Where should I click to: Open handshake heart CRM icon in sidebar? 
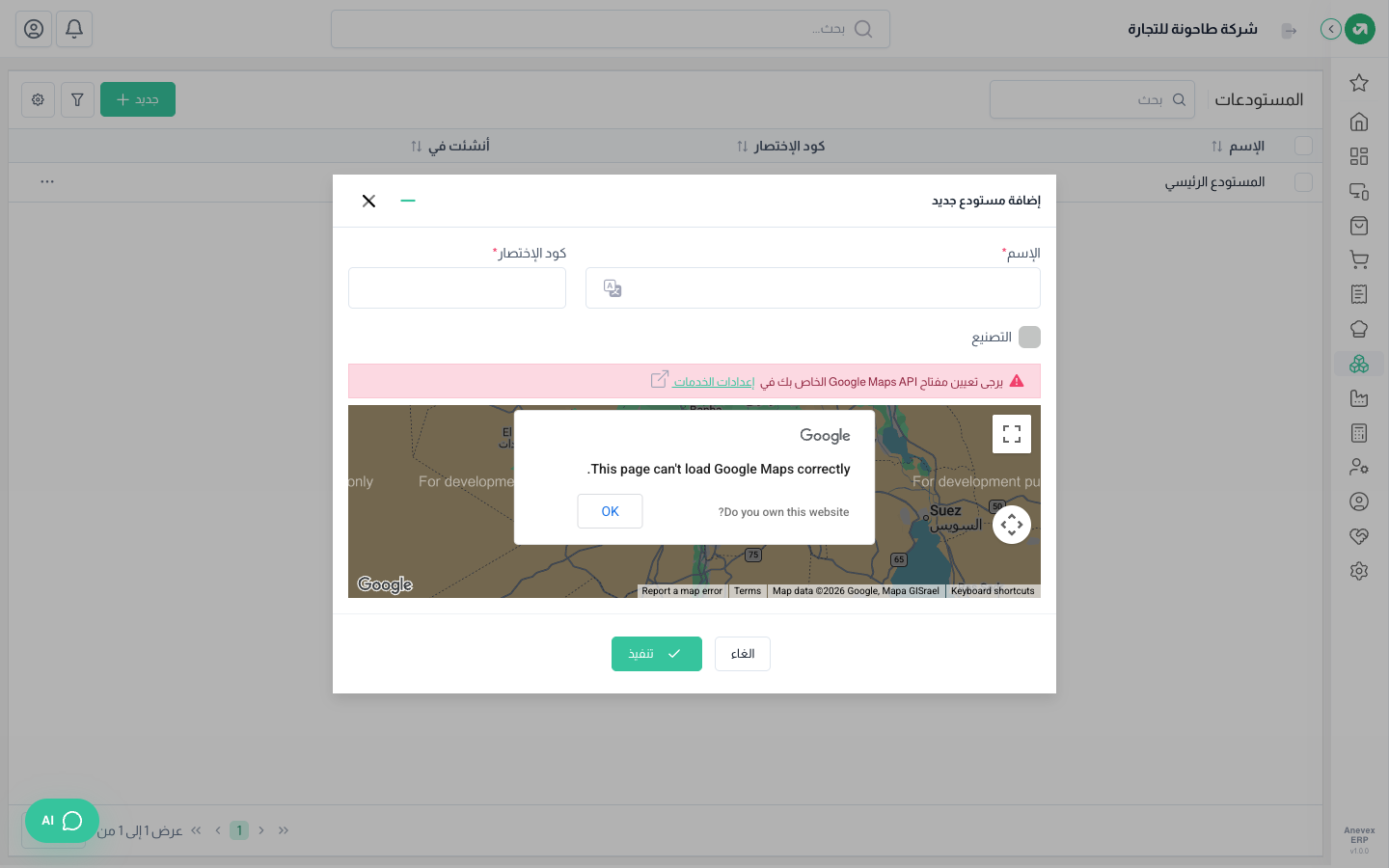point(1359,536)
